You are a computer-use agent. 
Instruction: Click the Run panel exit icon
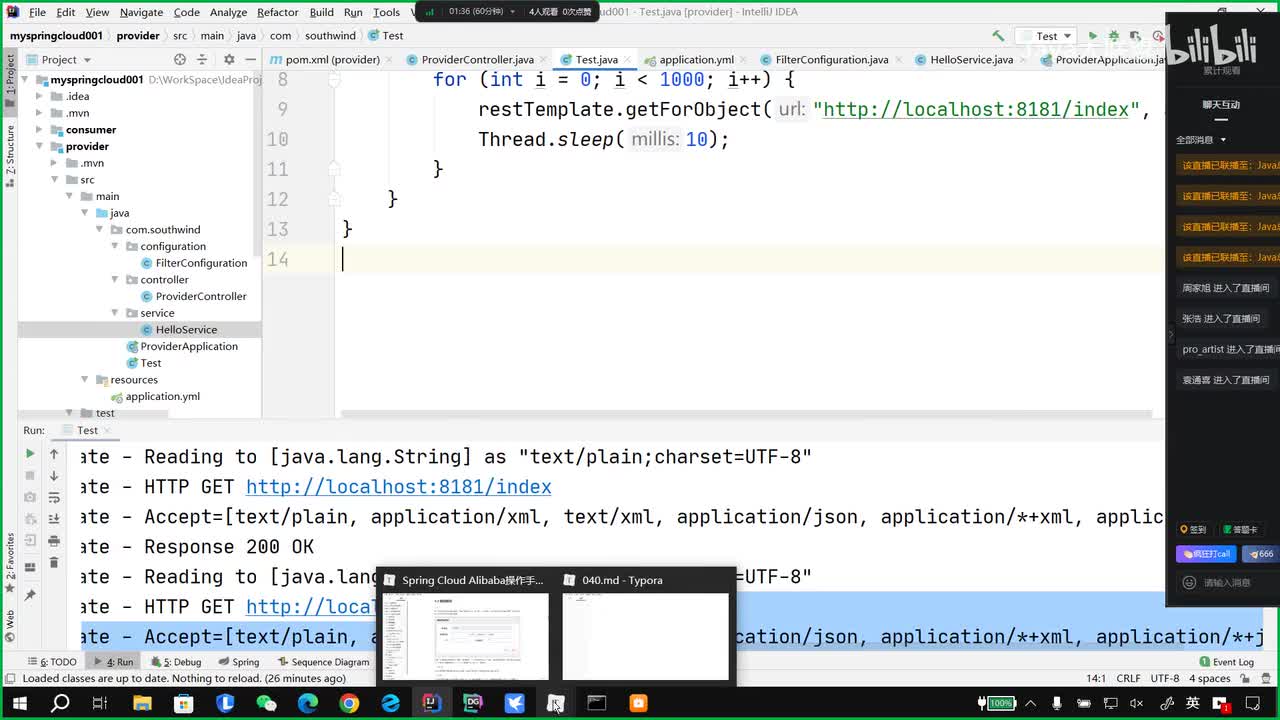pos(30,541)
